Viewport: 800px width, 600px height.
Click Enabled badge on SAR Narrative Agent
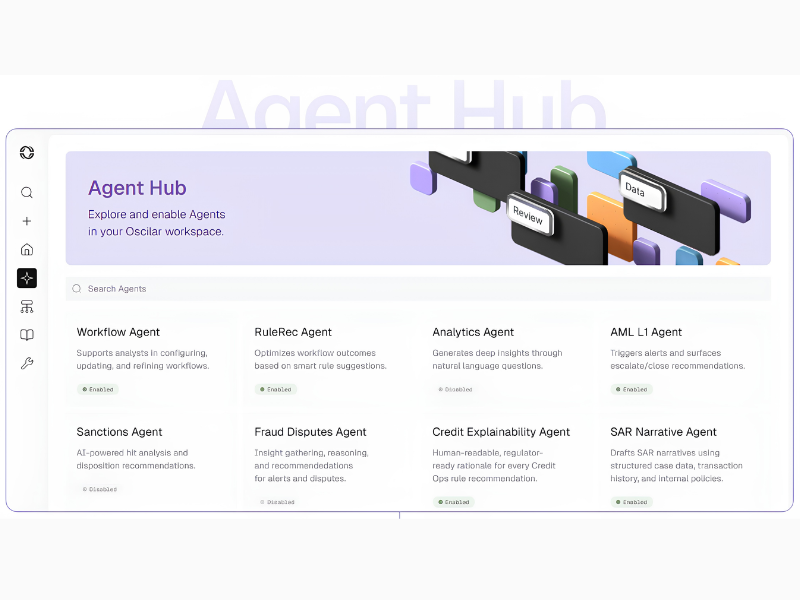pos(632,502)
